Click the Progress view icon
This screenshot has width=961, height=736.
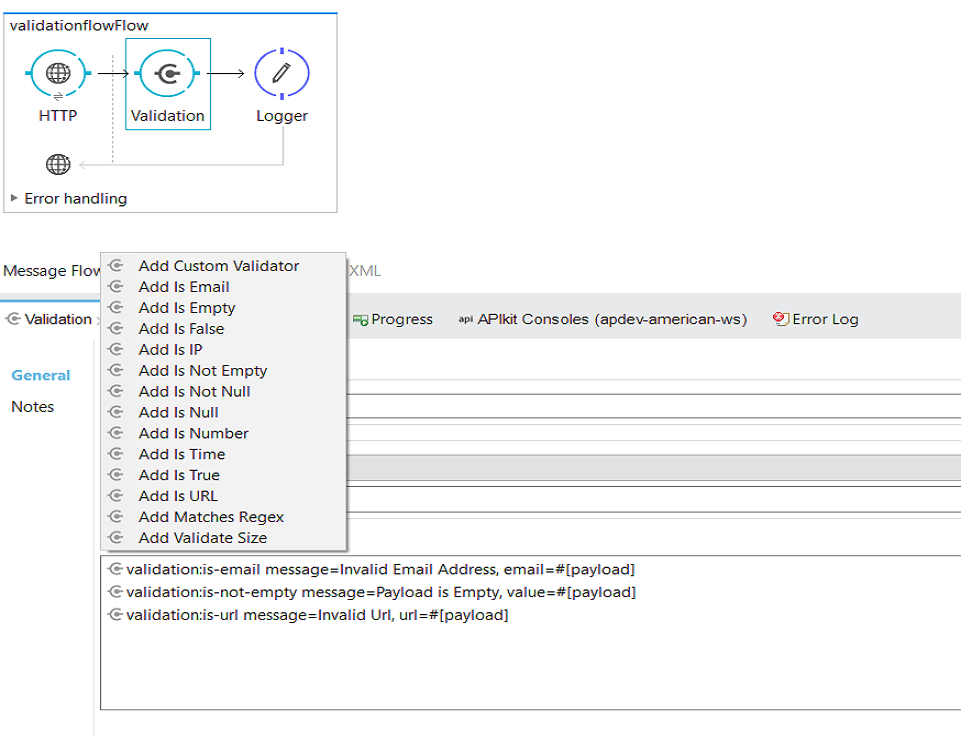click(360, 319)
